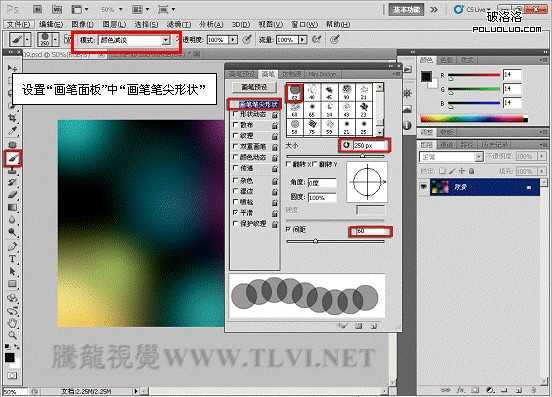
Task: Select the Clone Stamp tool
Action: click(x=13, y=171)
